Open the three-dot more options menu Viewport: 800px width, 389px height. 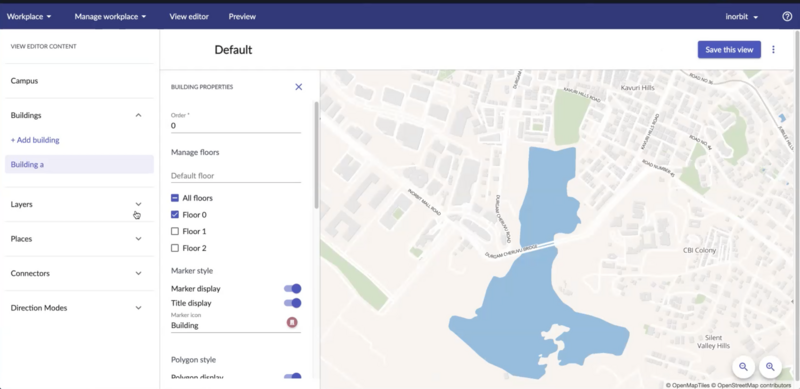tap(773, 50)
